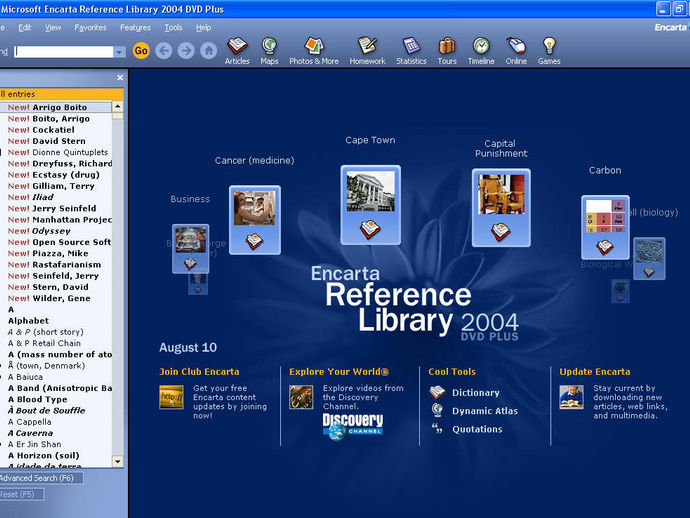The height and width of the screenshot is (518, 690).
Task: Select the Iliad entry
Action: [x=56, y=197]
